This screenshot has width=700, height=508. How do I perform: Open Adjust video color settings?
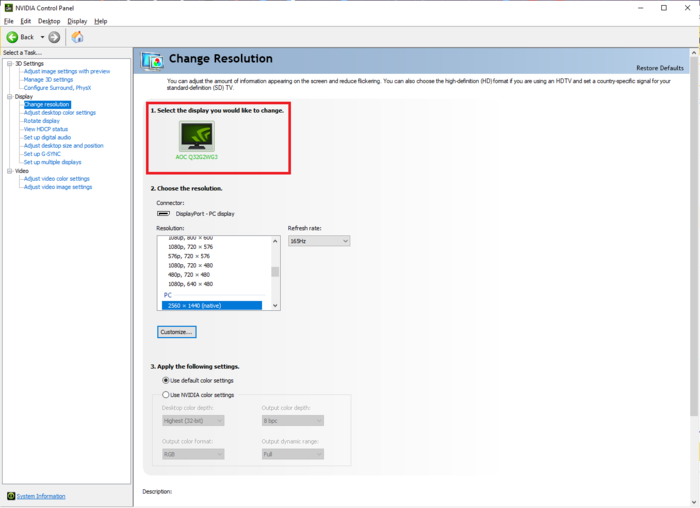[57, 179]
